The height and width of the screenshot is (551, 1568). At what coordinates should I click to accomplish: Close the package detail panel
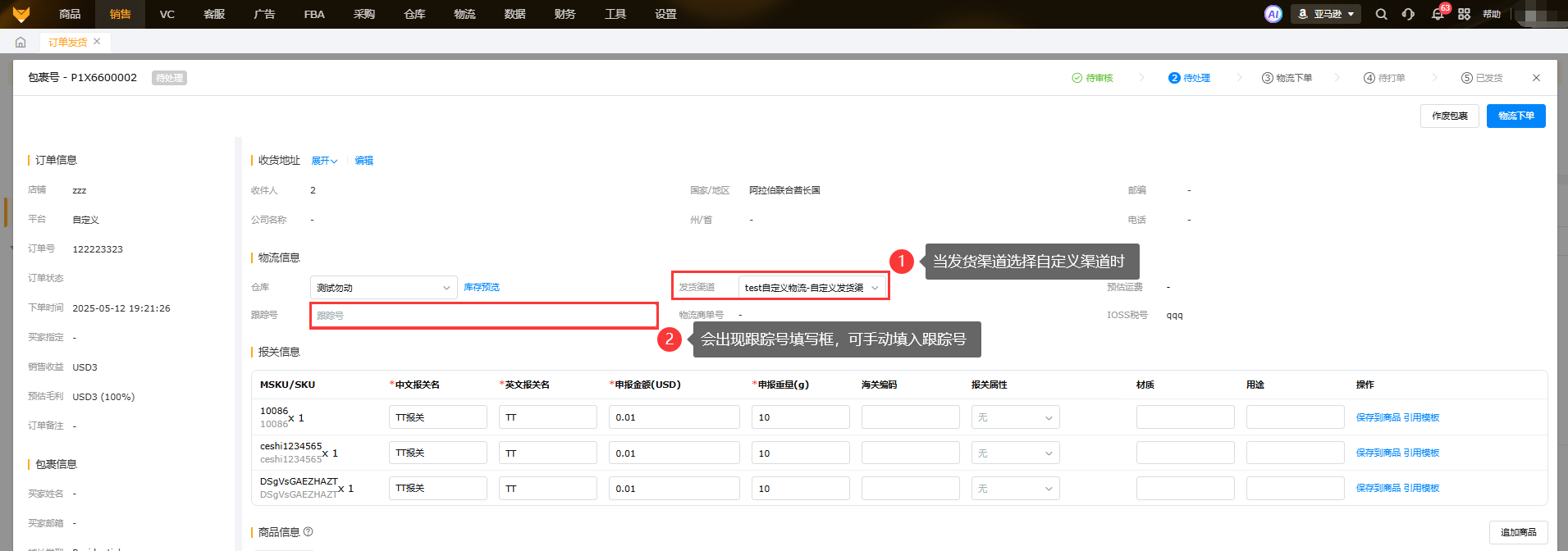point(1536,78)
